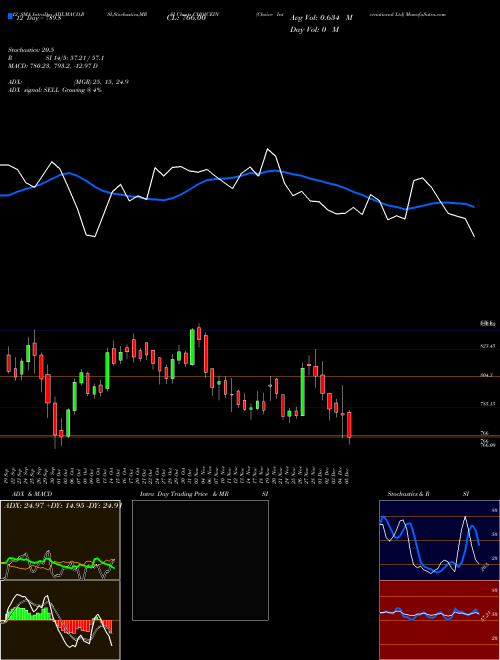Open the red RSI chart panel
The width and height of the screenshot is (500, 660).
point(439,620)
